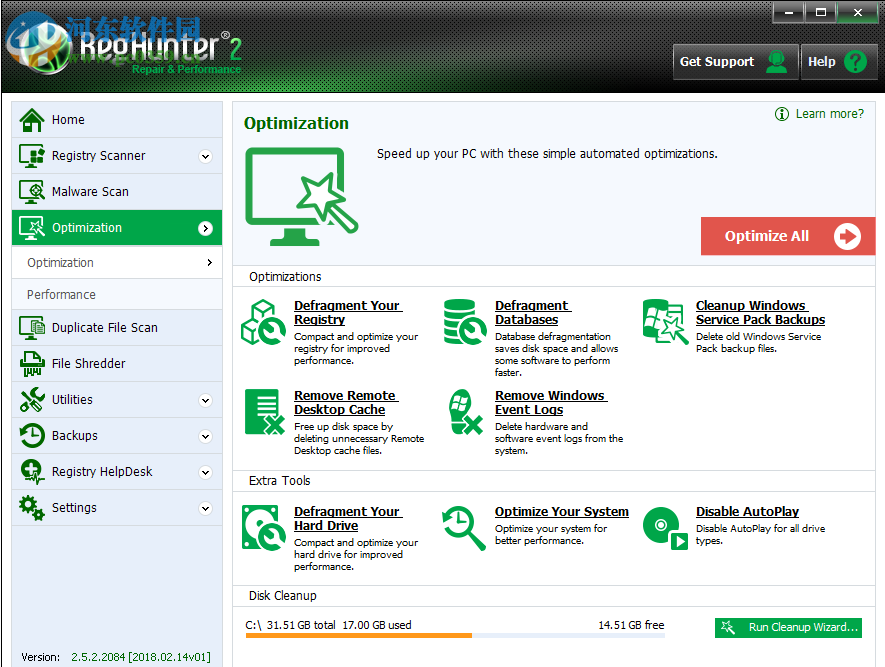This screenshot has height=667, width=885.
Task: Click the Defragment Your Registry cubes icon
Action: 263,322
